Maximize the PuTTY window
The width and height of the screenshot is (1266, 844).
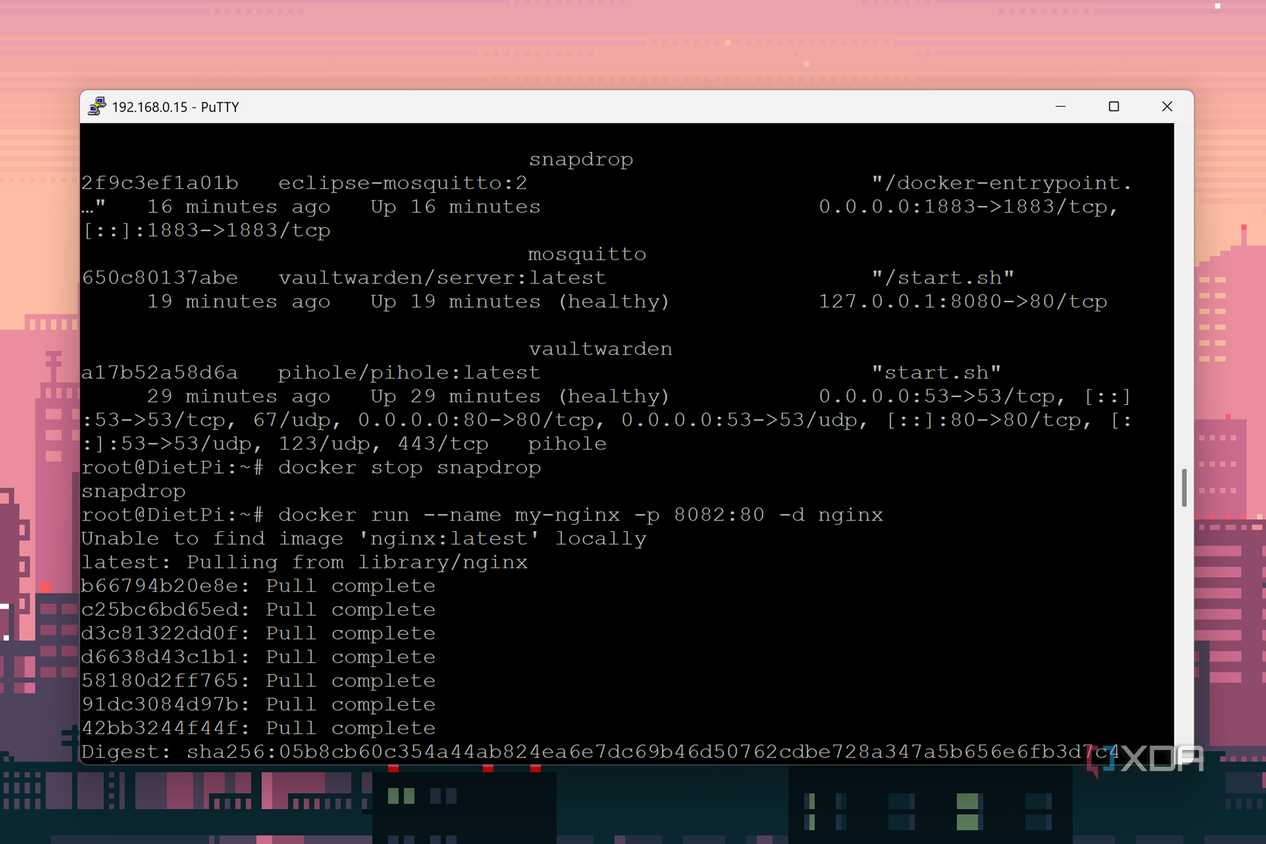click(1113, 107)
